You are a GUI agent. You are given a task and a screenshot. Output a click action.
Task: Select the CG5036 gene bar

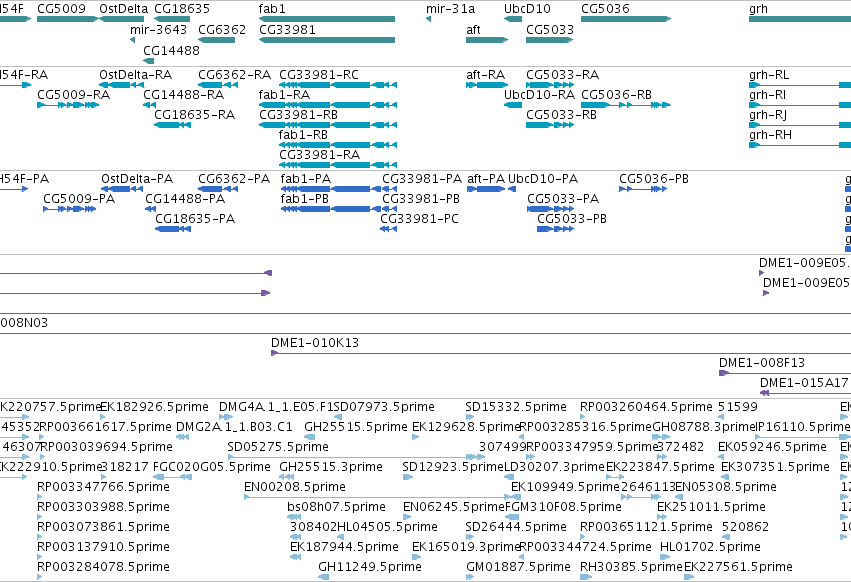click(x=626, y=19)
